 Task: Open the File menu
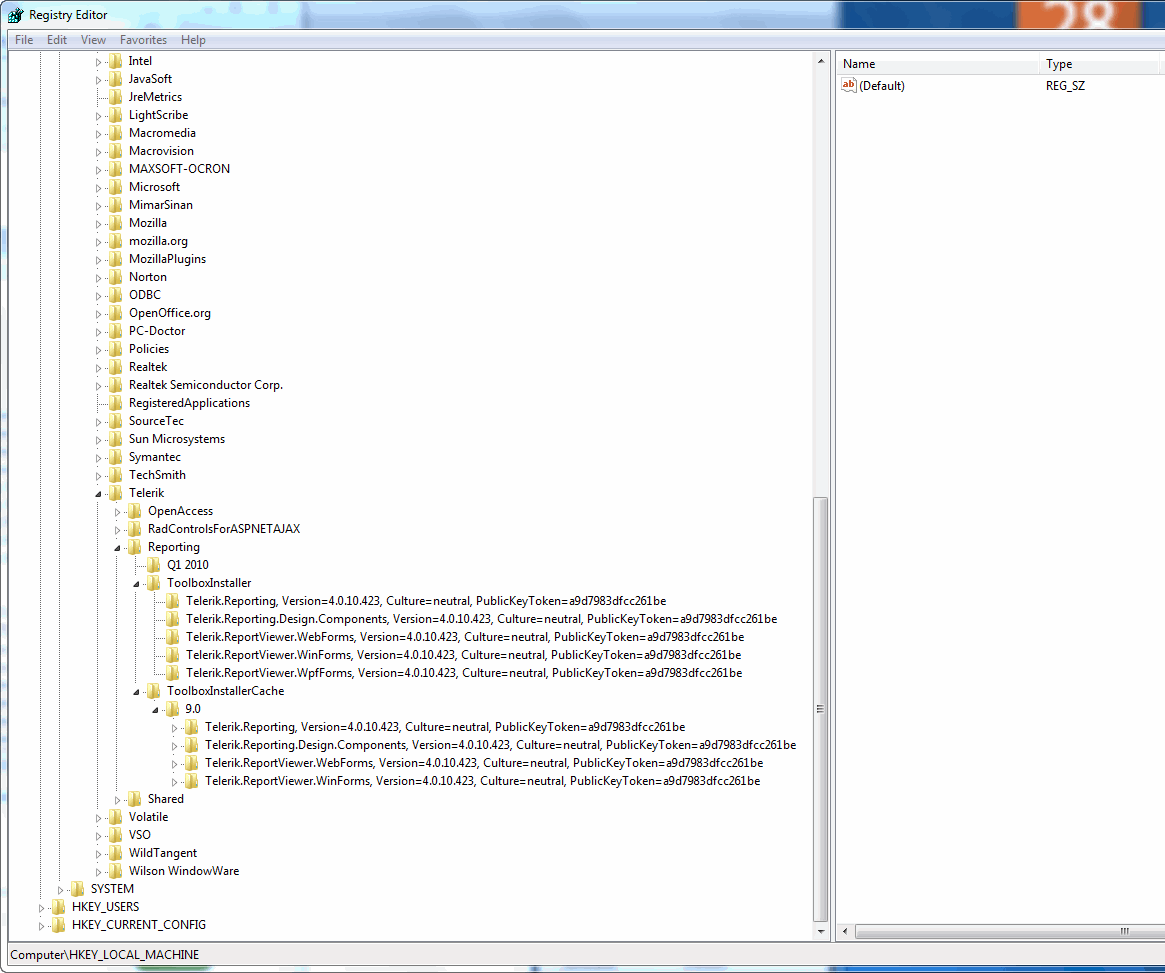tap(24, 40)
